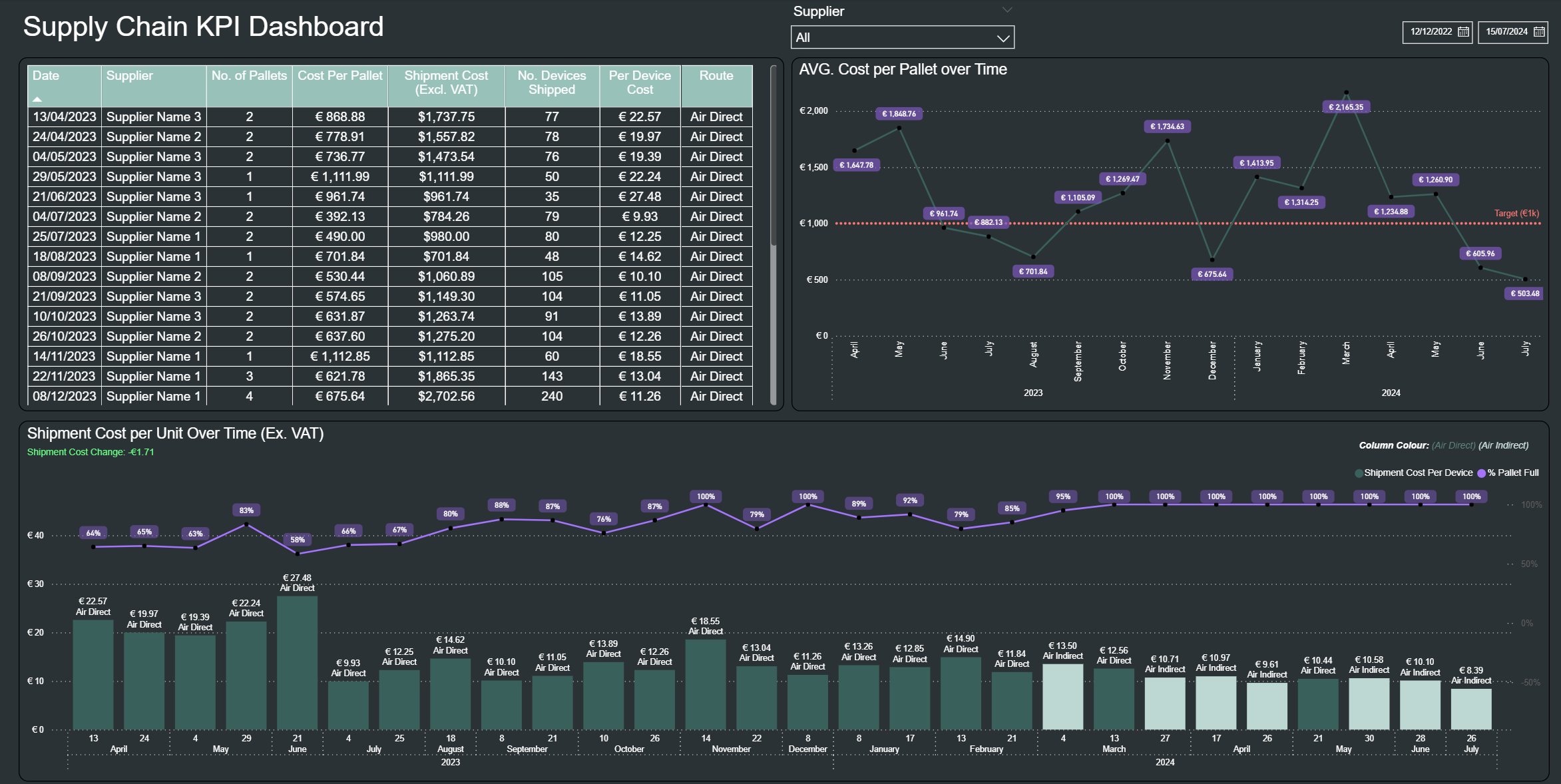Click the 15/07/2024 end date field

(1506, 32)
